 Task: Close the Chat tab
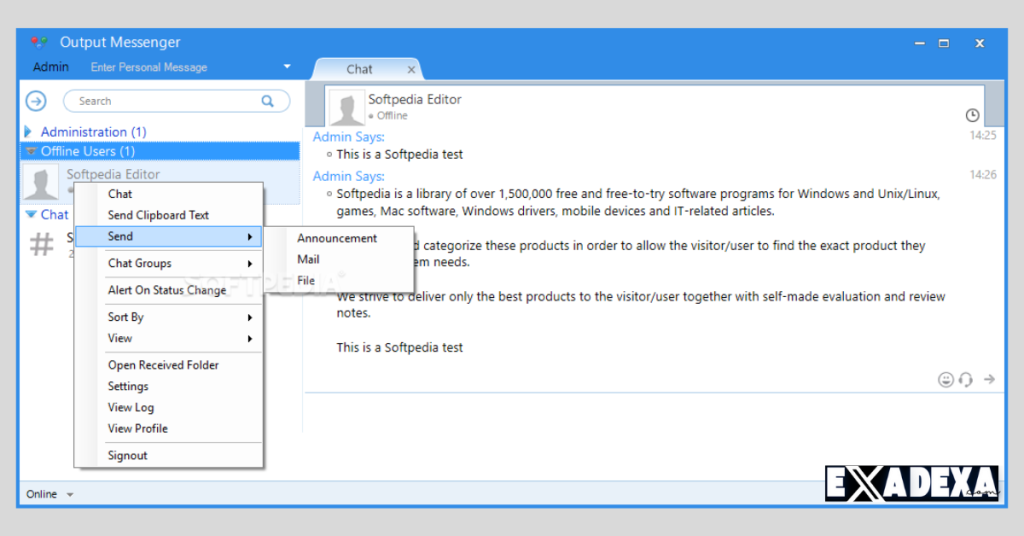point(411,70)
